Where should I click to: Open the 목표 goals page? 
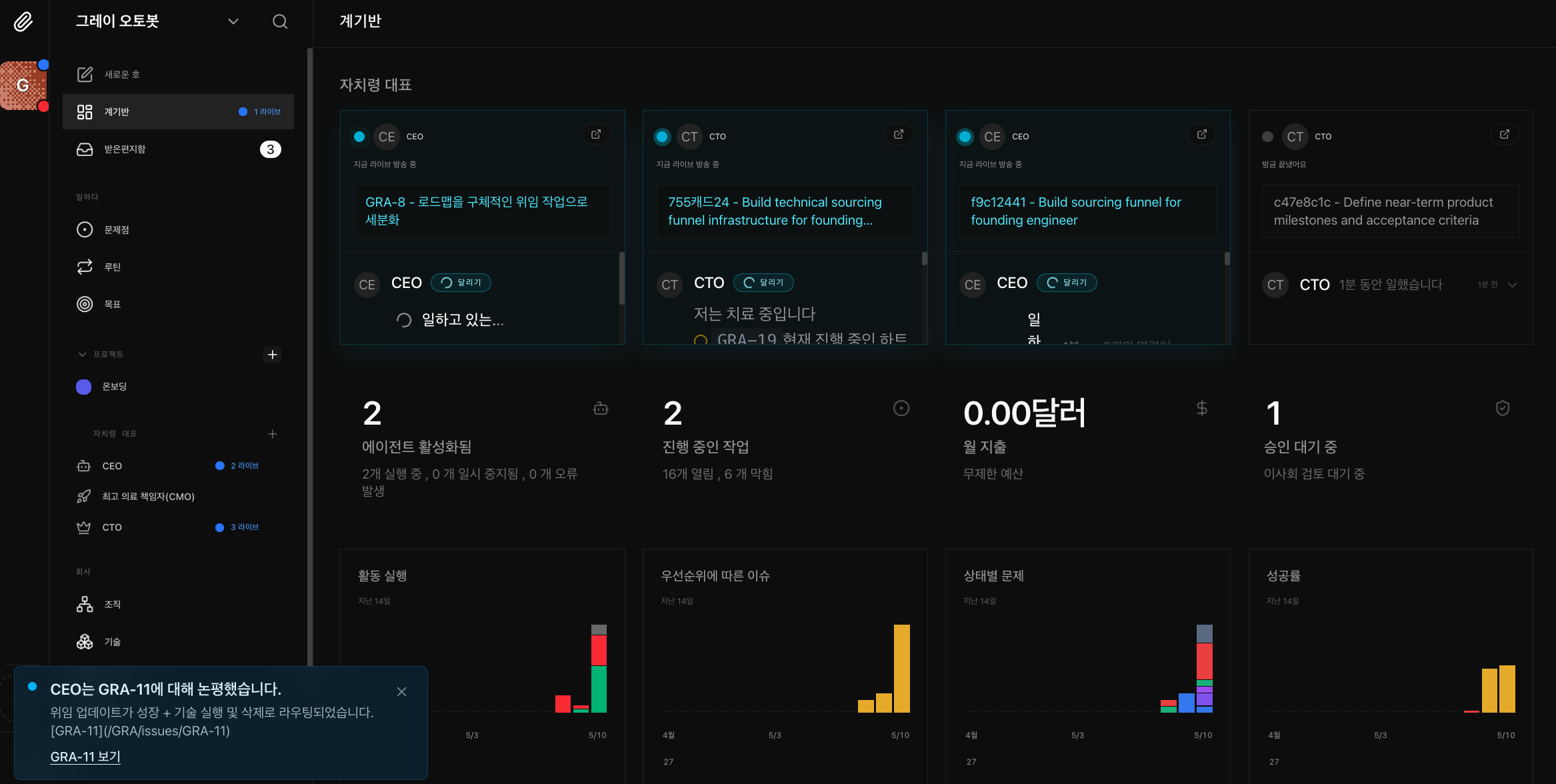[x=178, y=304]
